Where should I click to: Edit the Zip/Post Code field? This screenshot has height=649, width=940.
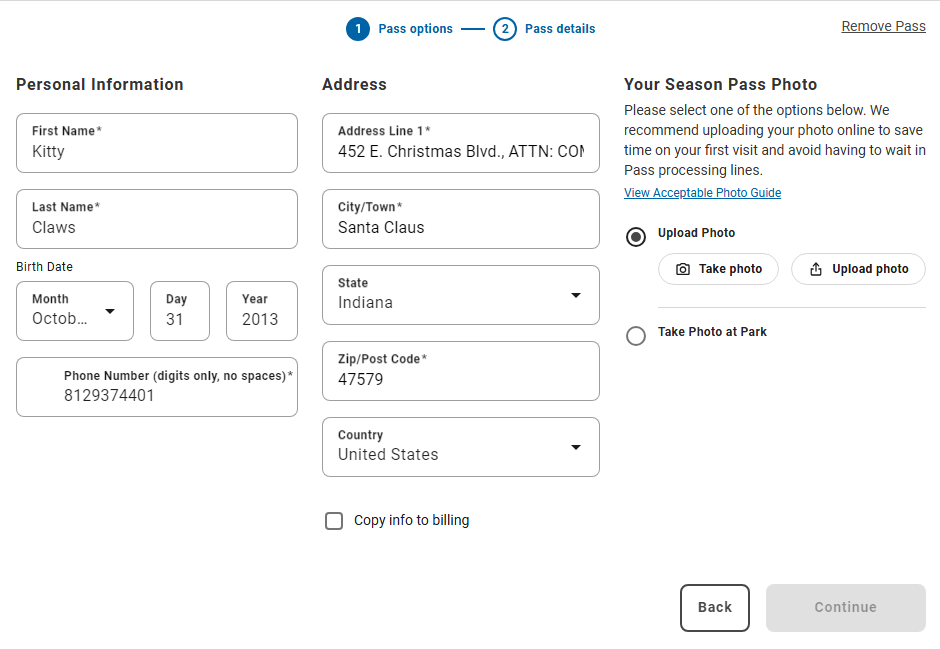pos(460,379)
